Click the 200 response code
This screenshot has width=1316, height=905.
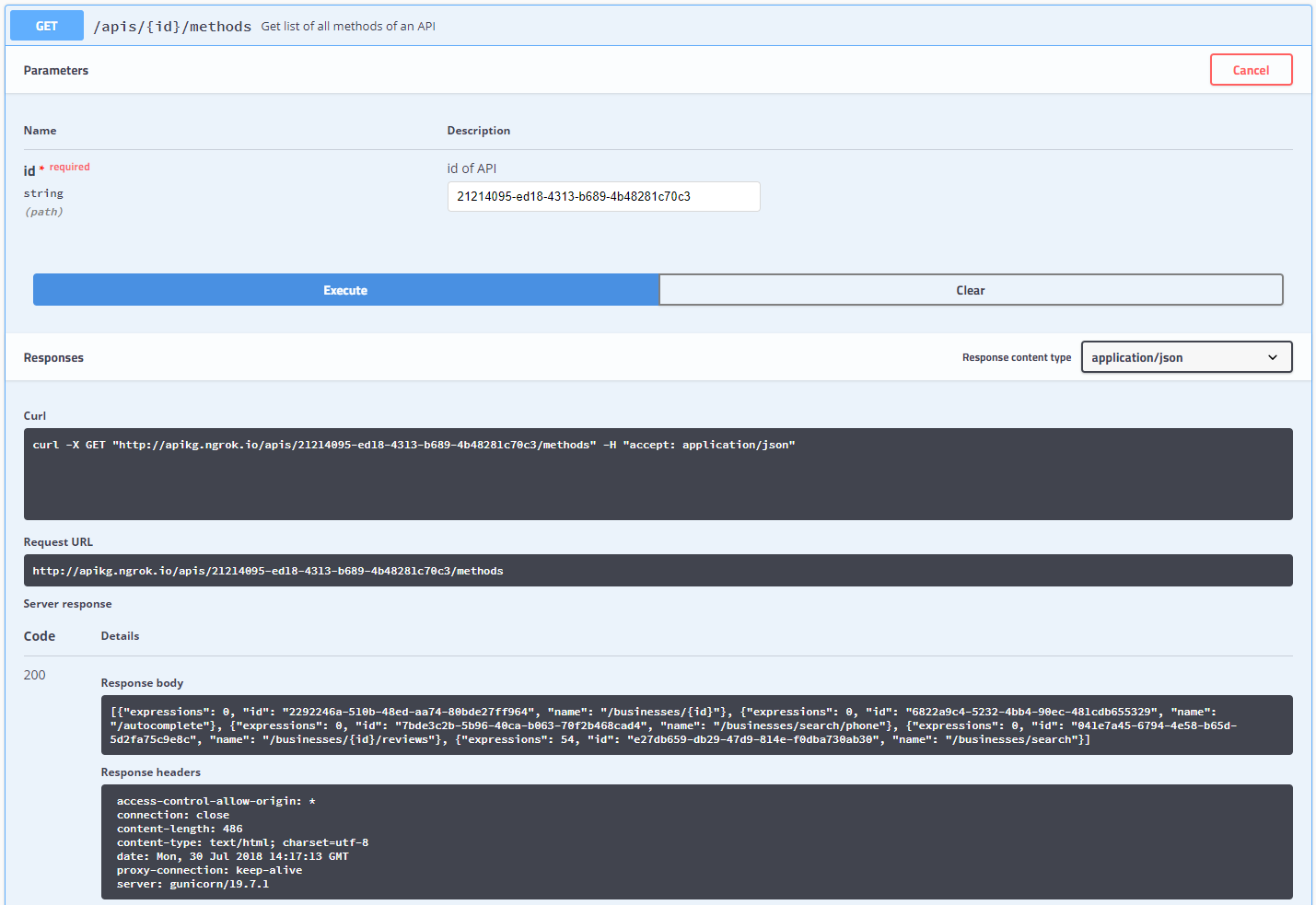(x=35, y=675)
